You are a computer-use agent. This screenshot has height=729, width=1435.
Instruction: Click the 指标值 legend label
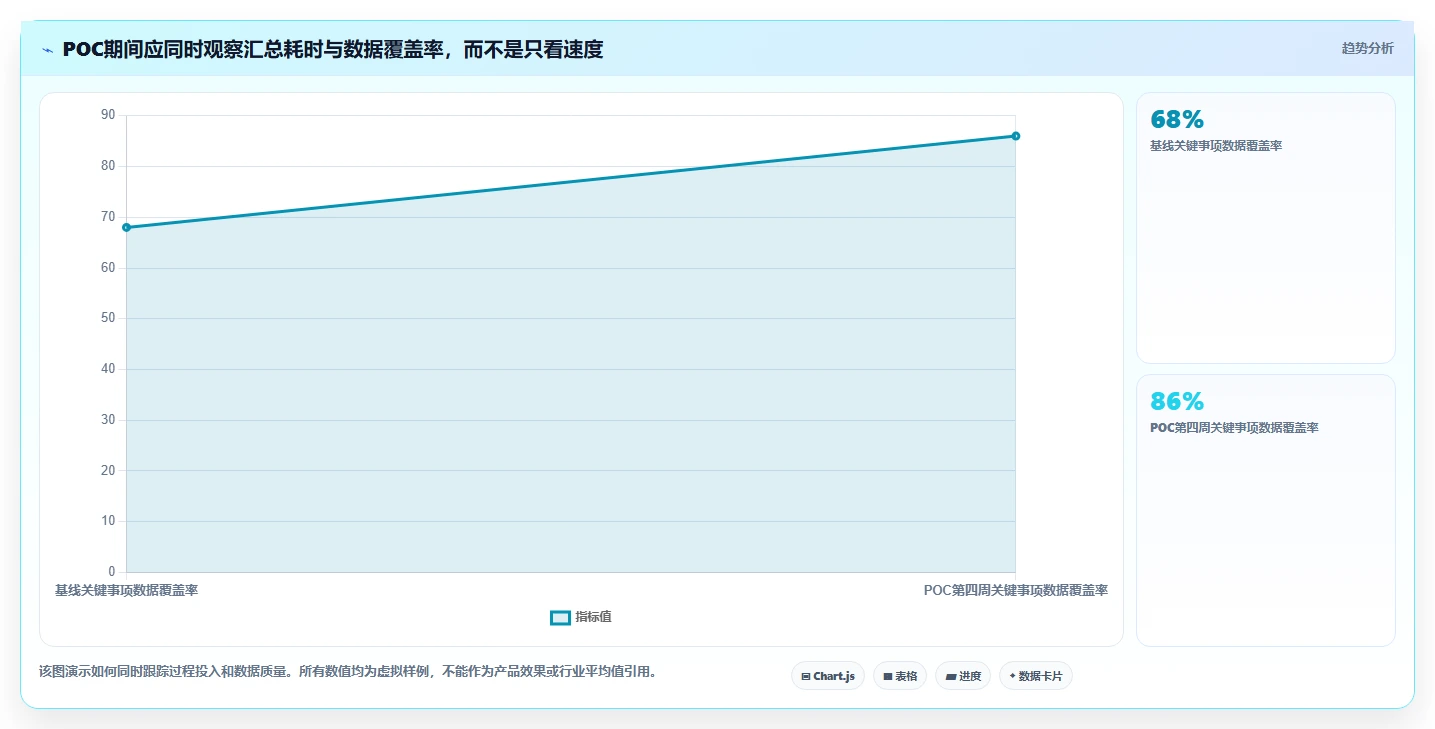point(593,617)
